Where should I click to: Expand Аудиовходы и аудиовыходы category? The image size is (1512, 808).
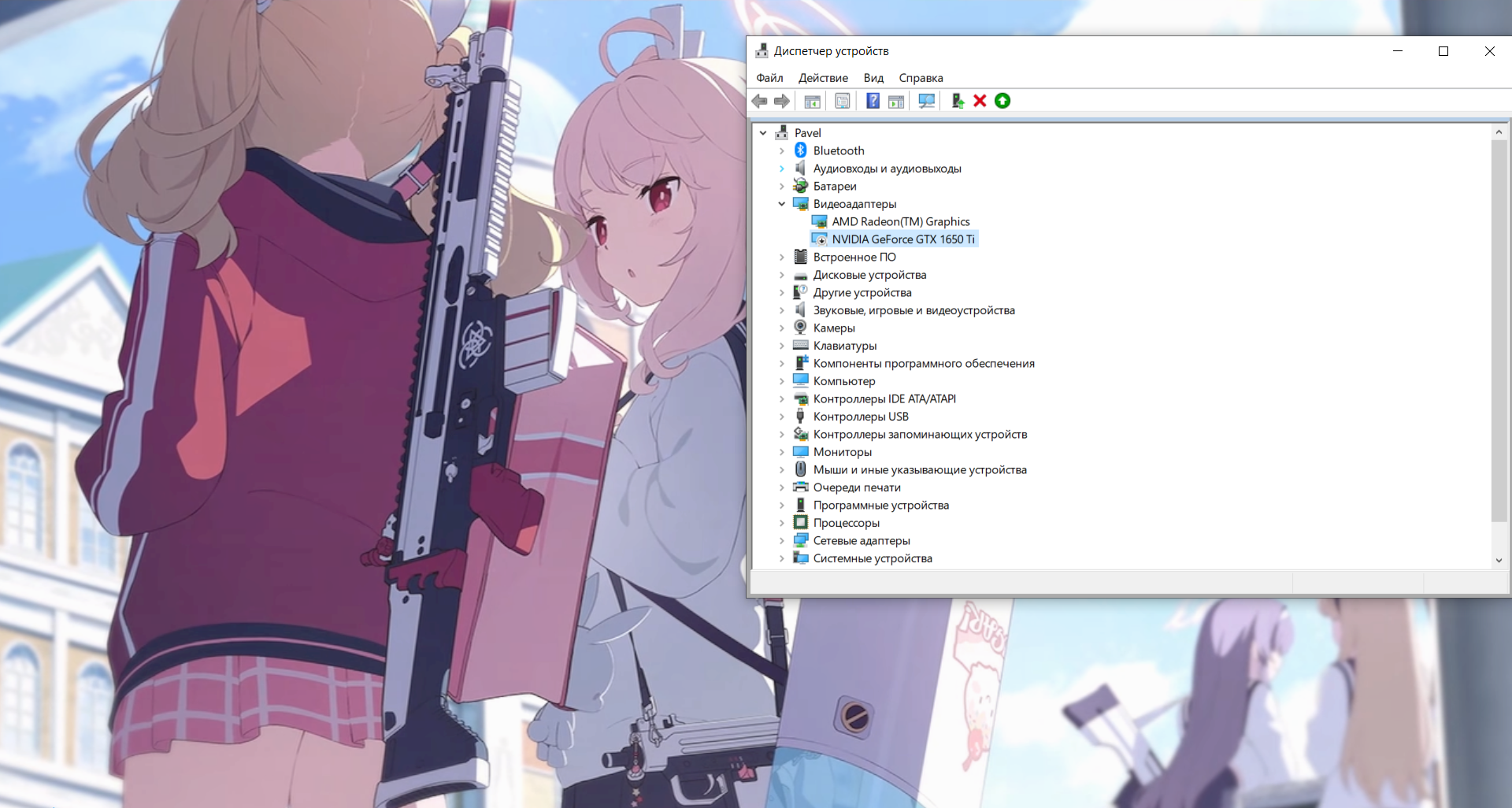pos(782,169)
